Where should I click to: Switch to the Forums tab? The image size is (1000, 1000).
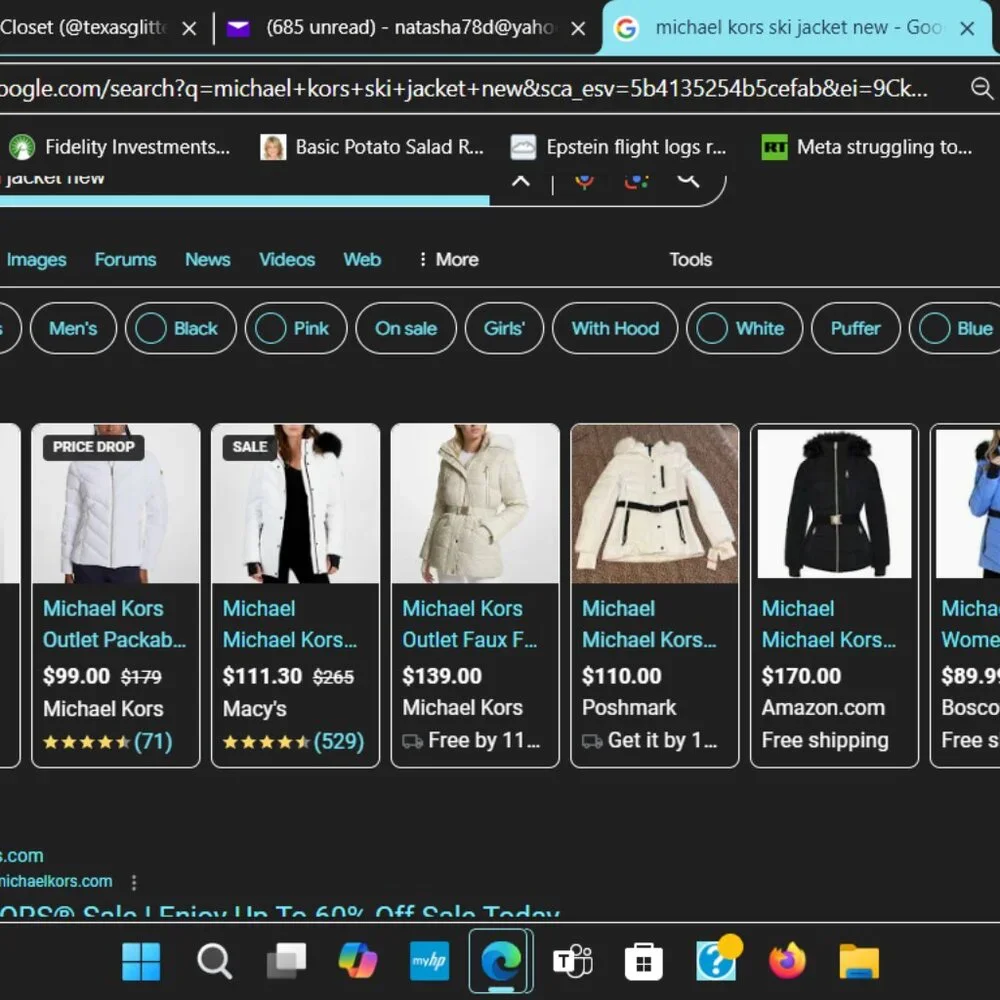click(126, 260)
